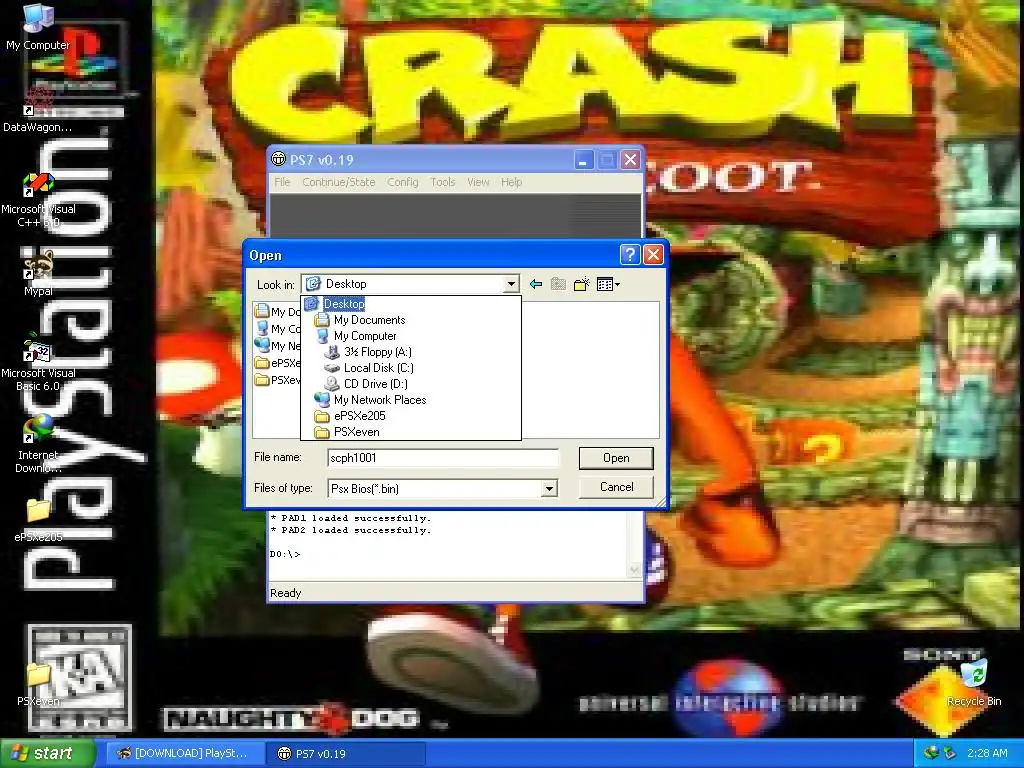Minimize the PS7 v0.19 window
The width and height of the screenshot is (1024, 768).
click(584, 160)
